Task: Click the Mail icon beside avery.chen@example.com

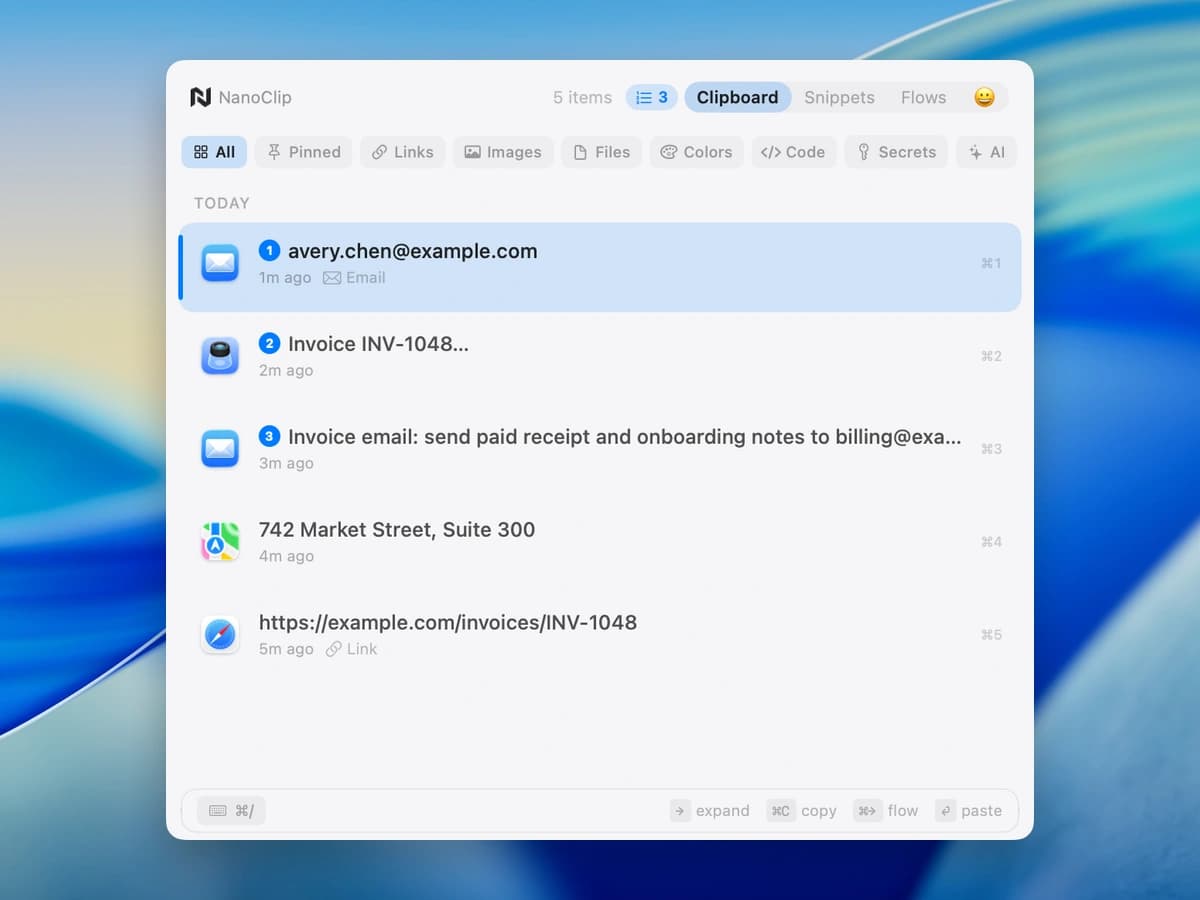Action: pyautogui.click(x=220, y=263)
